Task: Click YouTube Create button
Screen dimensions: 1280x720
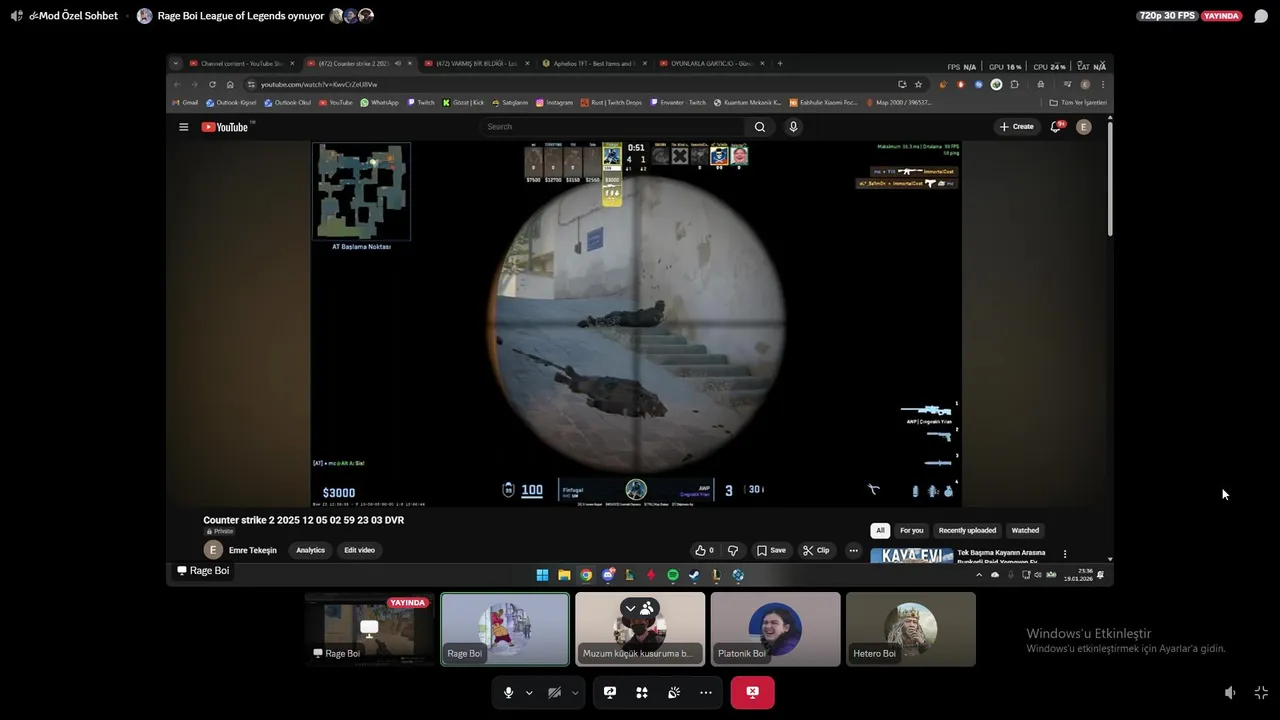Action: (x=1016, y=127)
